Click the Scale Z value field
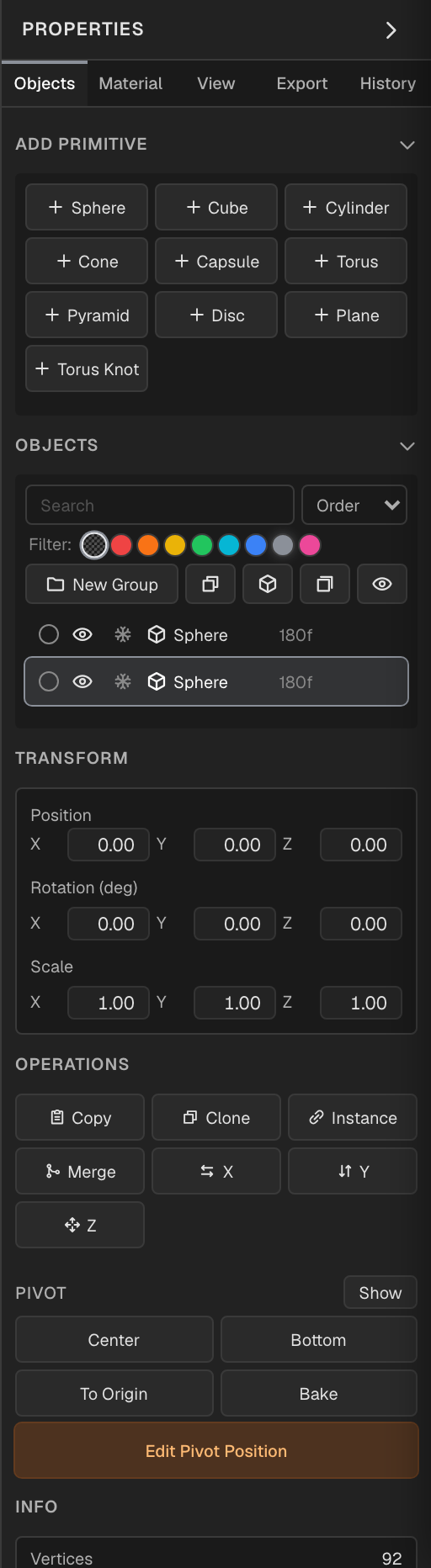Viewport: 431px width, 1568px height. tap(361, 1003)
